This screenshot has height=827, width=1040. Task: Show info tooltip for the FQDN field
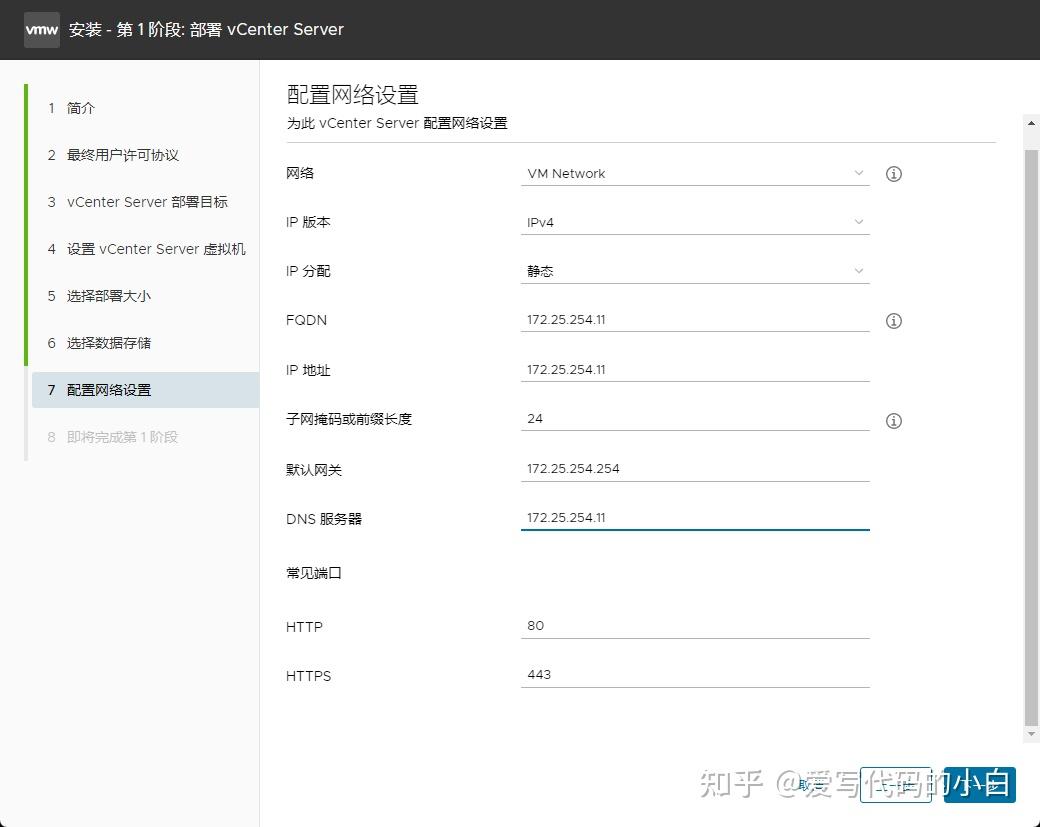(x=893, y=321)
